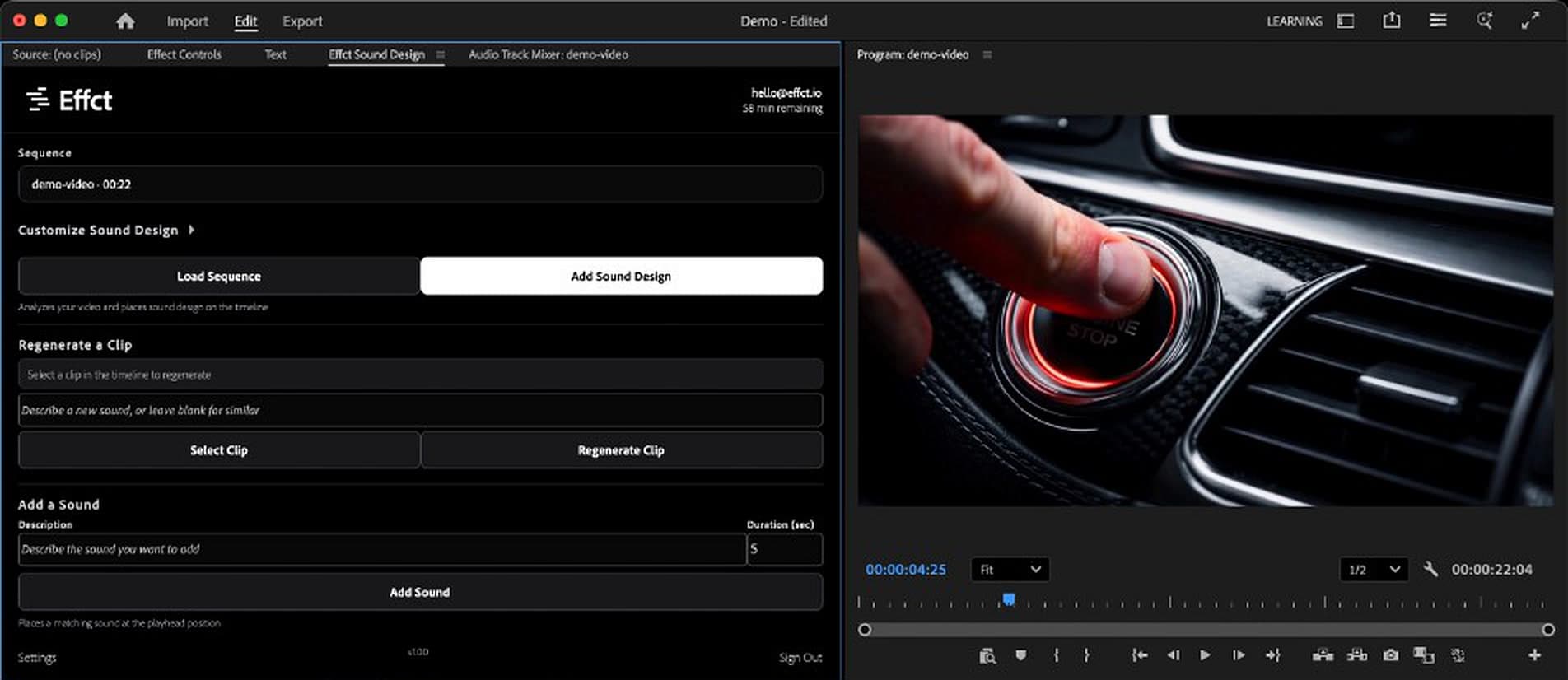This screenshot has width=1568, height=680.
Task: Mark Out point
Action: 1087,655
